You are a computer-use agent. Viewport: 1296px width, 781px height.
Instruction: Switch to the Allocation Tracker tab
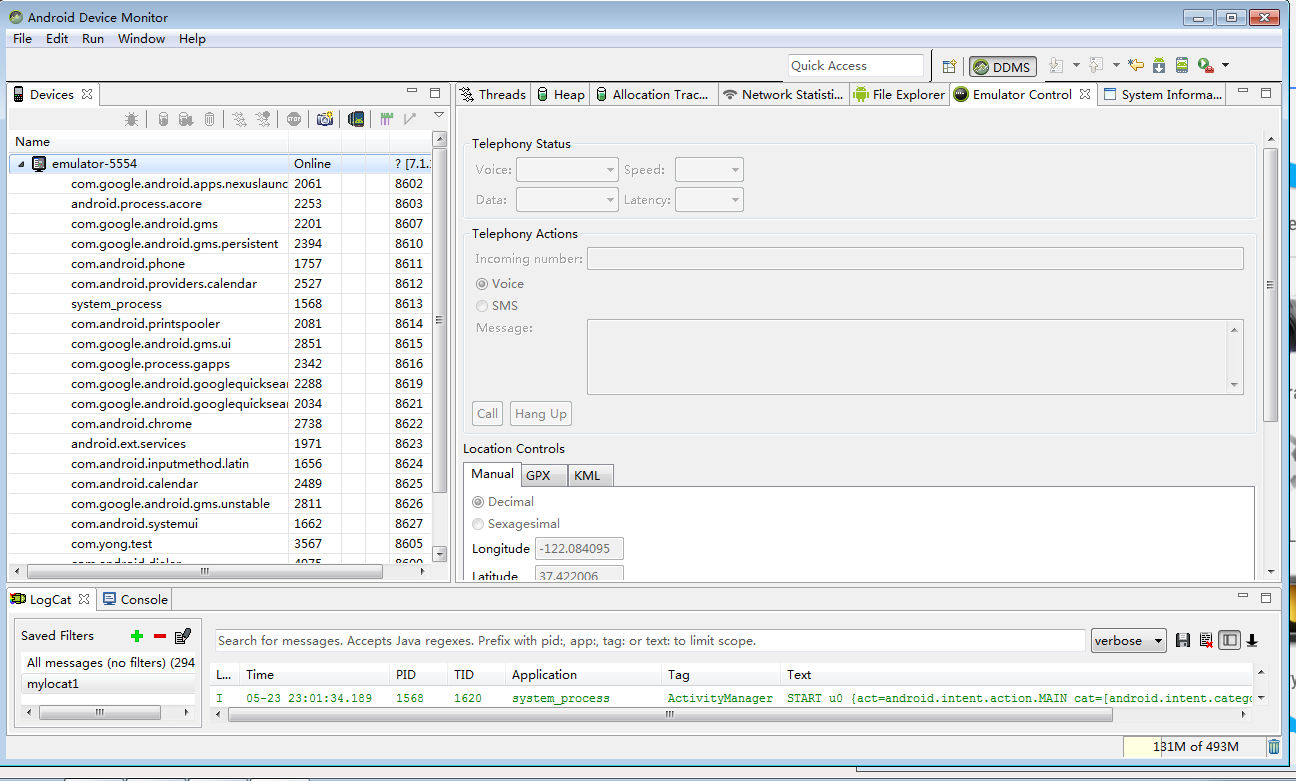(652, 95)
